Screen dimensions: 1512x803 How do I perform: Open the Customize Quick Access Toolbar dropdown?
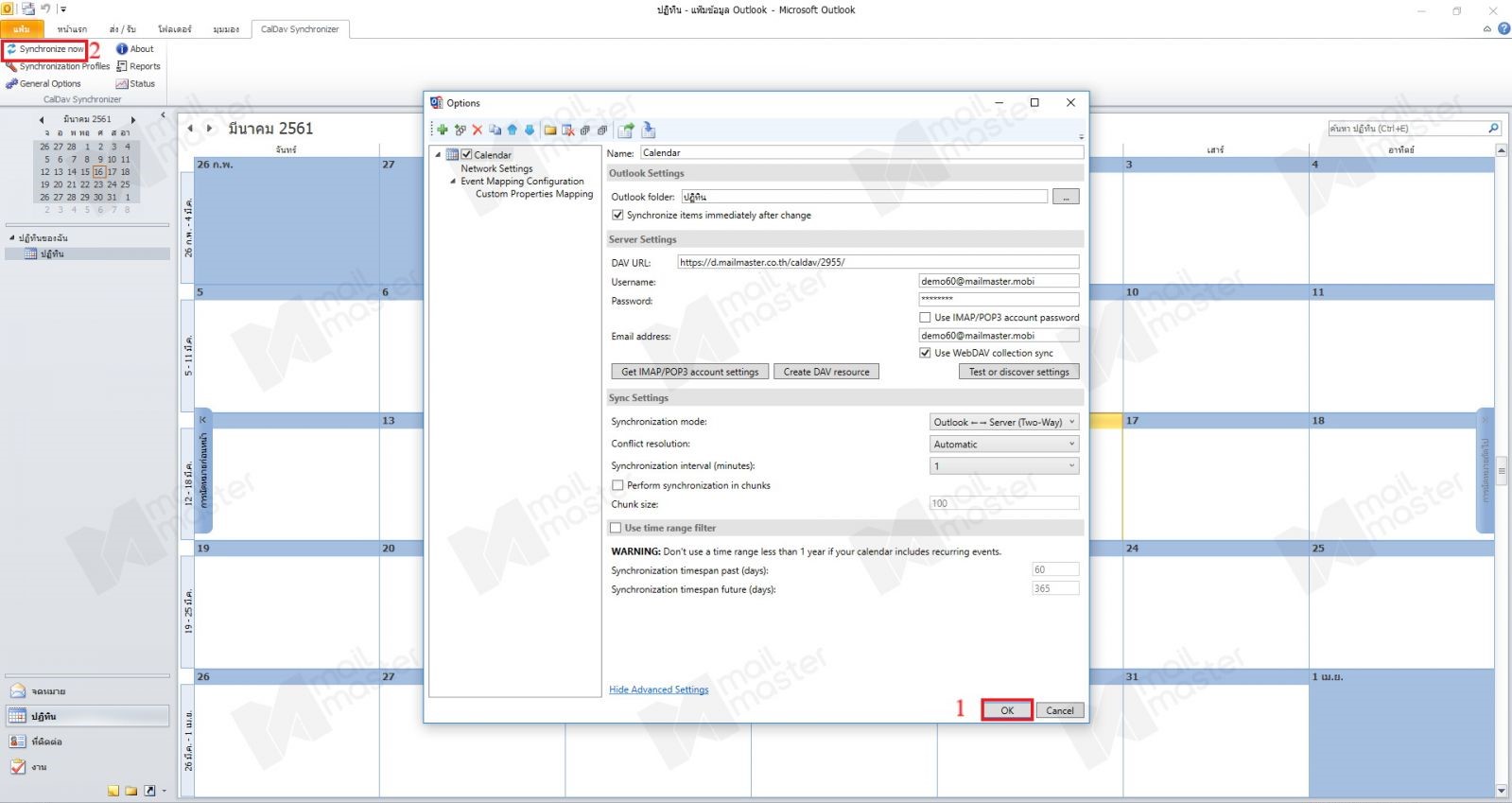(63, 9)
